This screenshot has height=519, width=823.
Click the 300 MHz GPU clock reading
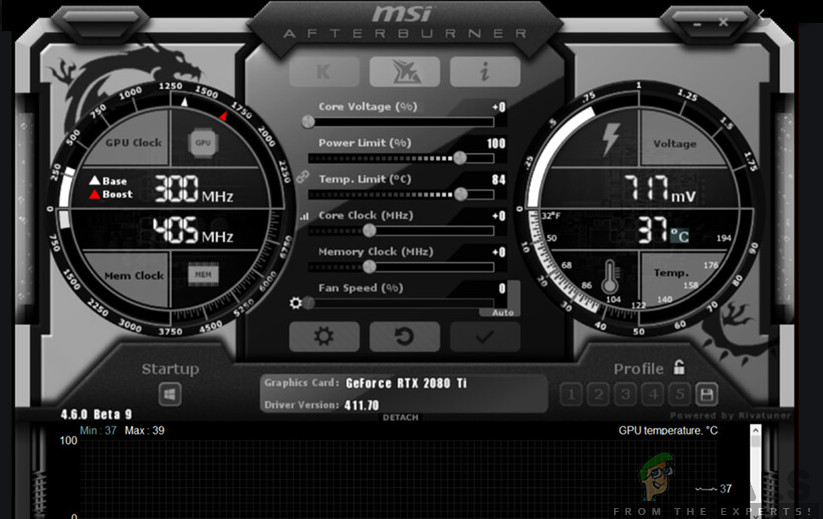[194, 189]
